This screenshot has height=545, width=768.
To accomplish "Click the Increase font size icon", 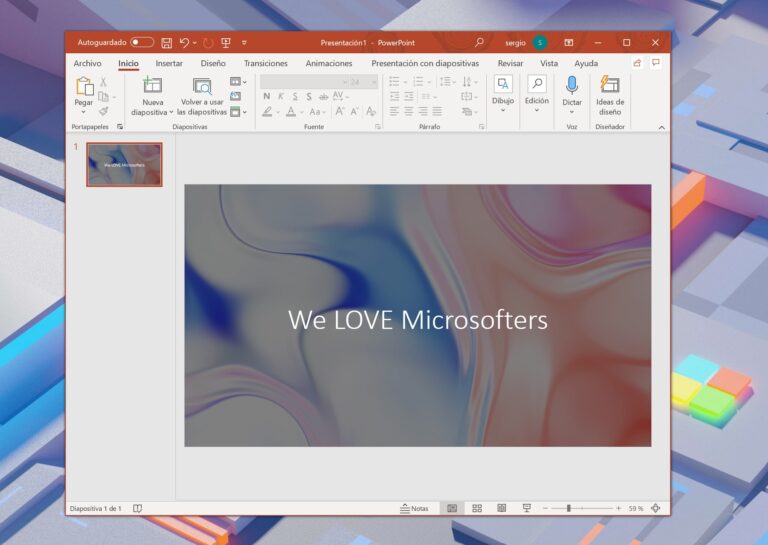I will (x=339, y=112).
